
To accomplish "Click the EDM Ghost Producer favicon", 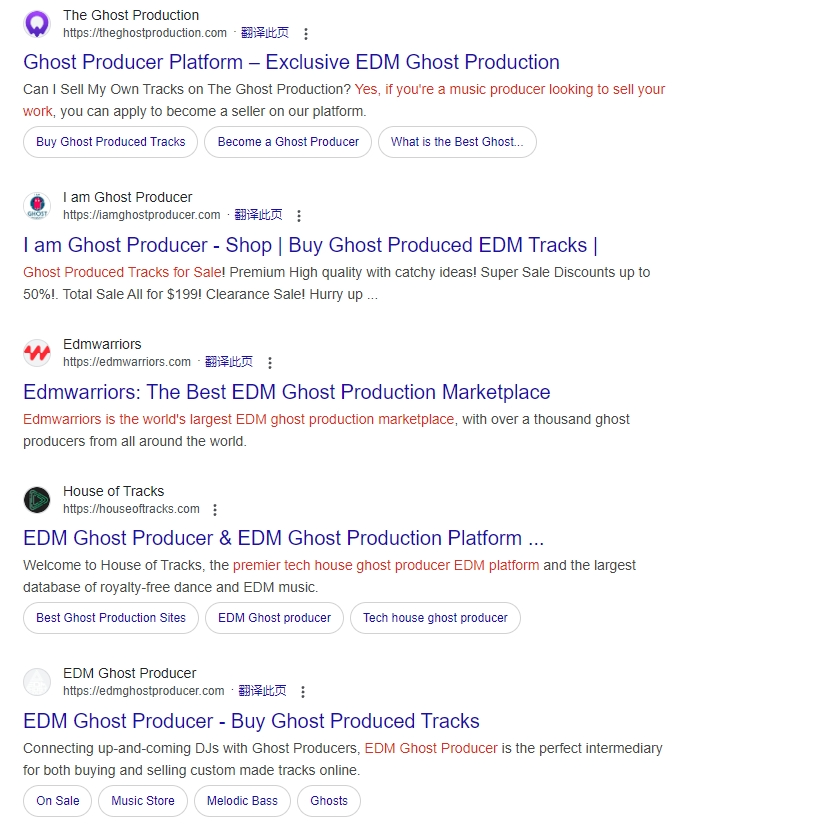I will click(37, 682).
